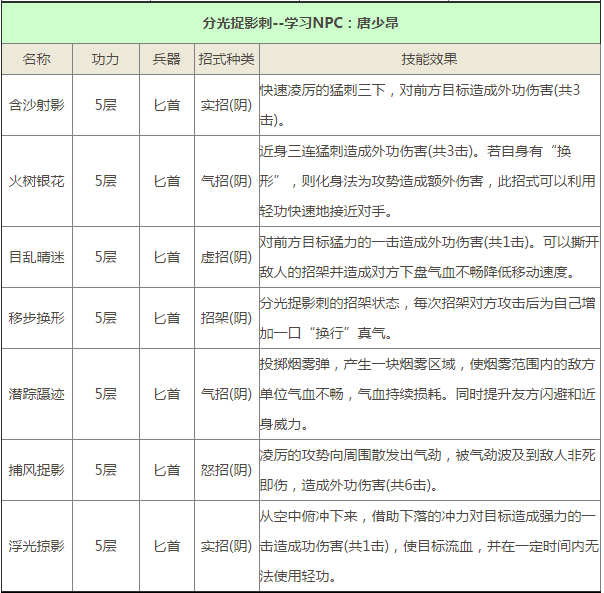Image resolution: width=604 pixels, height=593 pixels.
Task: Click the effect description starting with 投掷烟雾弹
Action: click(429, 394)
